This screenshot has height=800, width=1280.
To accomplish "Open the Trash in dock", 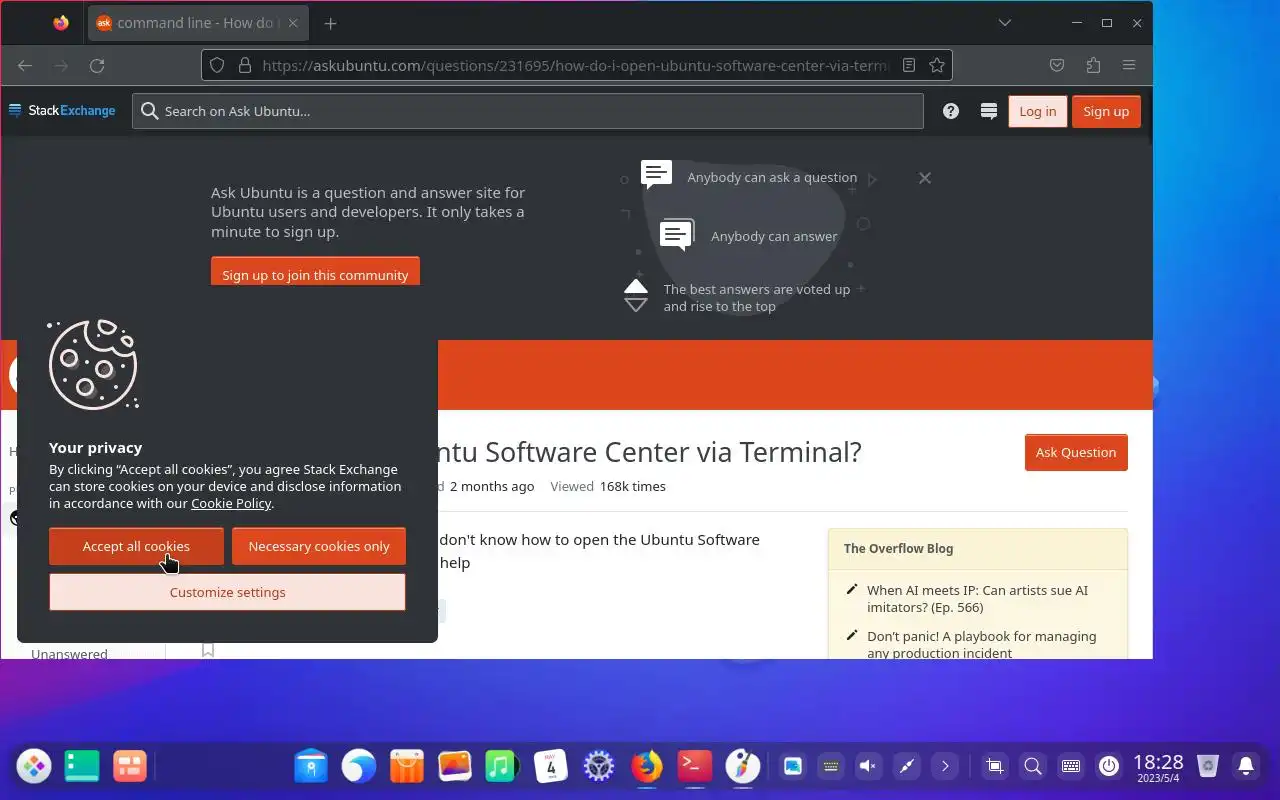I will [x=1208, y=767].
